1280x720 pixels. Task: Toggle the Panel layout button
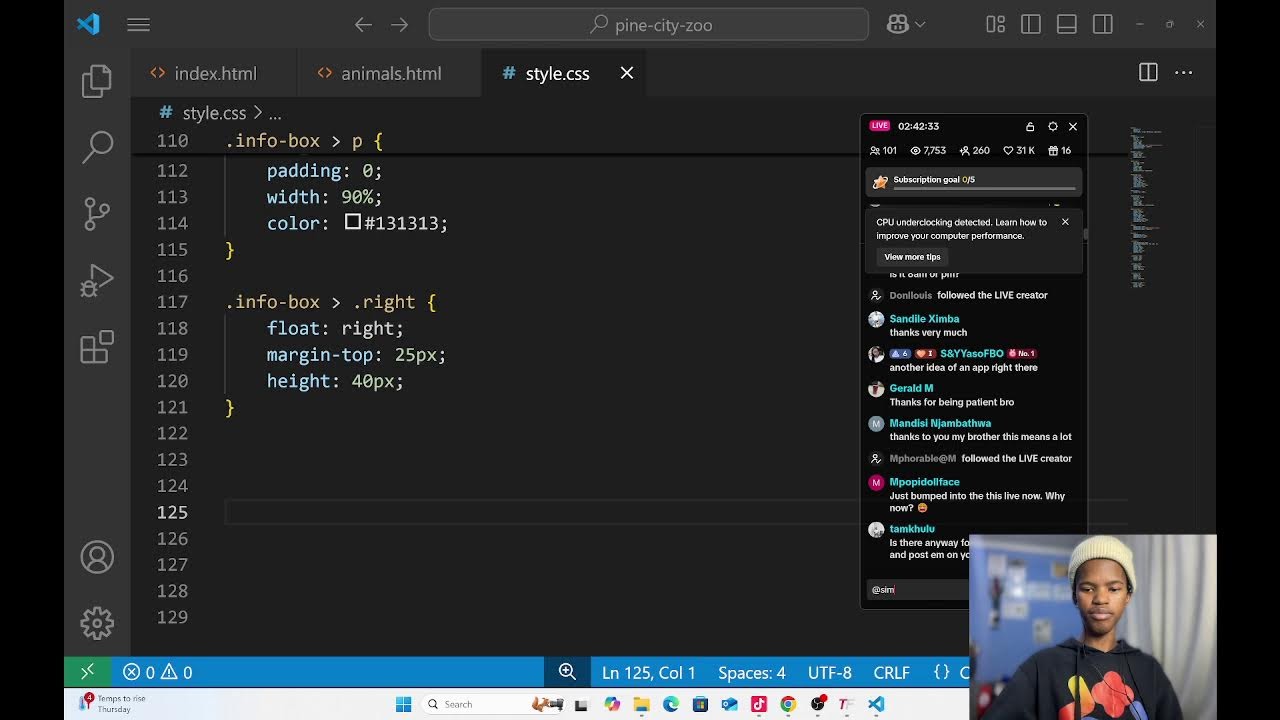click(1067, 25)
